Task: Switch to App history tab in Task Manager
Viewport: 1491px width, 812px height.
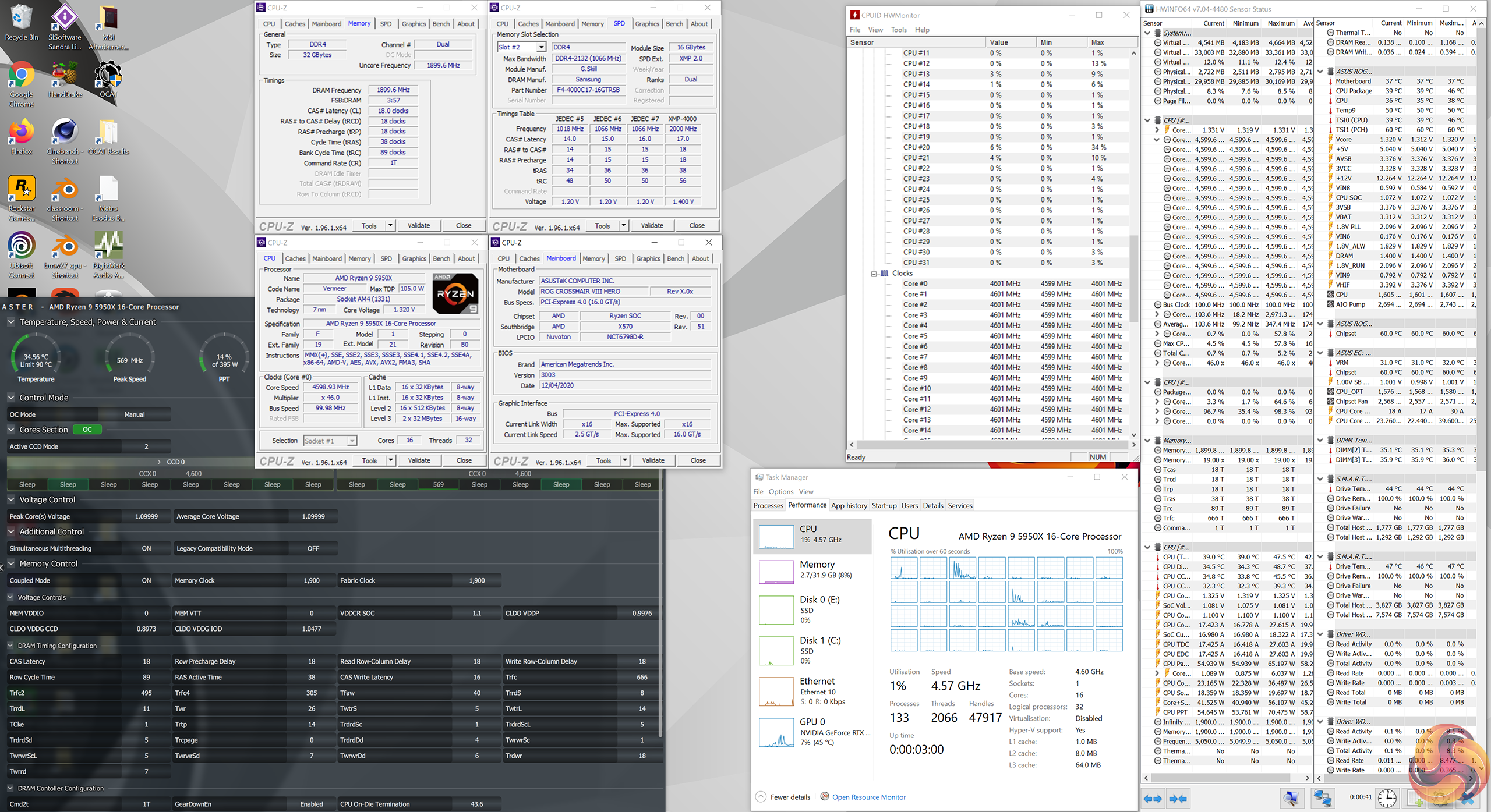Action: [x=849, y=505]
